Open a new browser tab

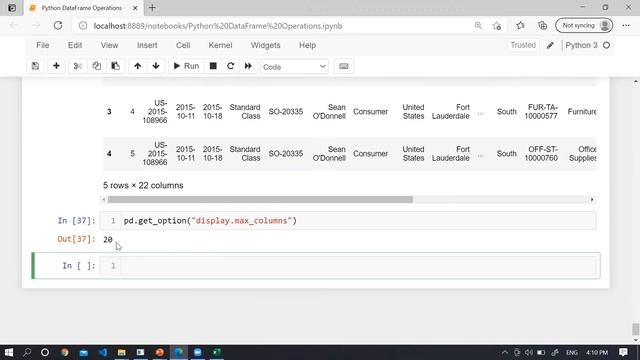tap(152, 8)
